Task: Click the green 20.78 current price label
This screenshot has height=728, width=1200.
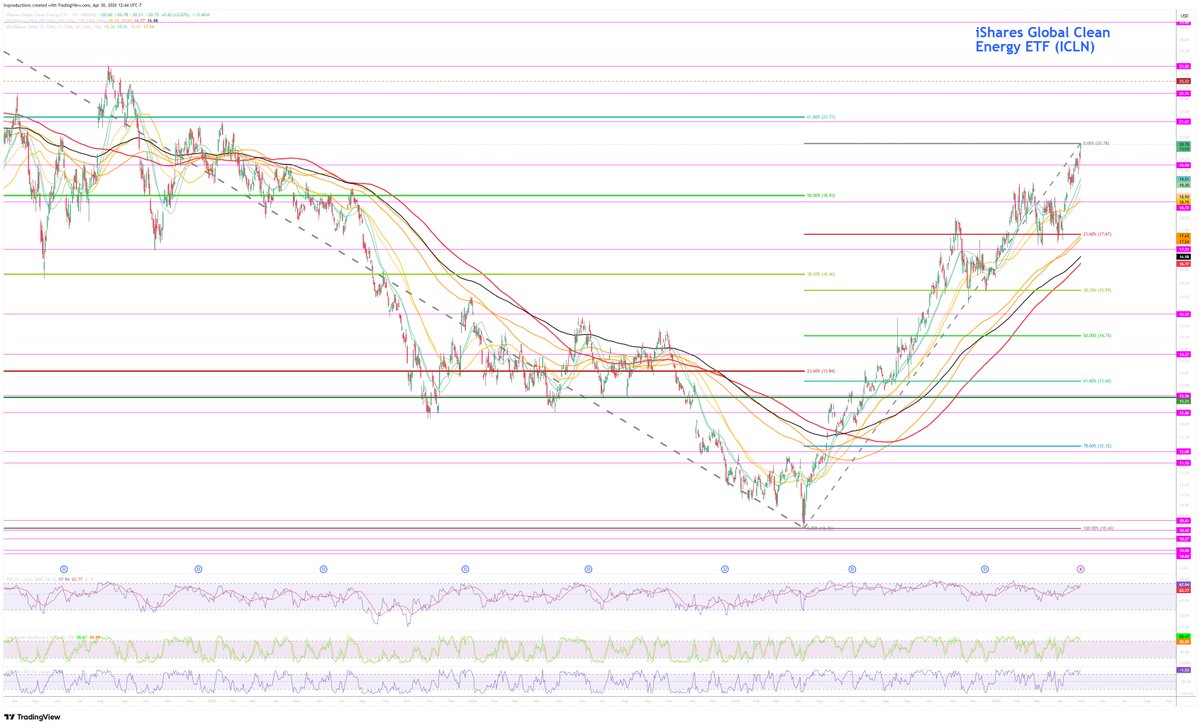Action: point(1183,144)
